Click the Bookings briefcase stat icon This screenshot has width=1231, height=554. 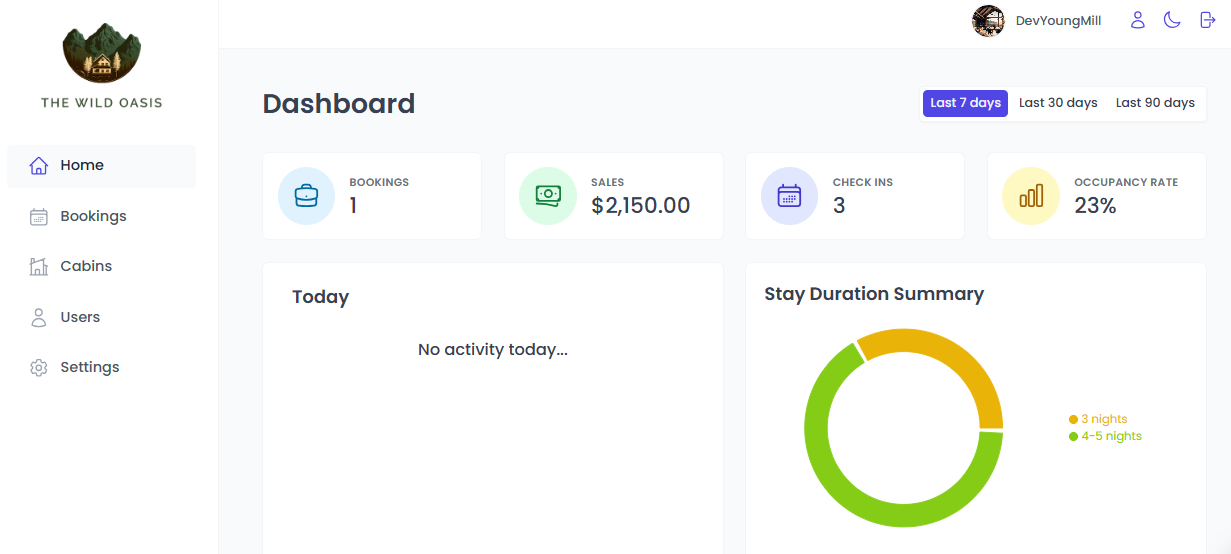click(306, 196)
